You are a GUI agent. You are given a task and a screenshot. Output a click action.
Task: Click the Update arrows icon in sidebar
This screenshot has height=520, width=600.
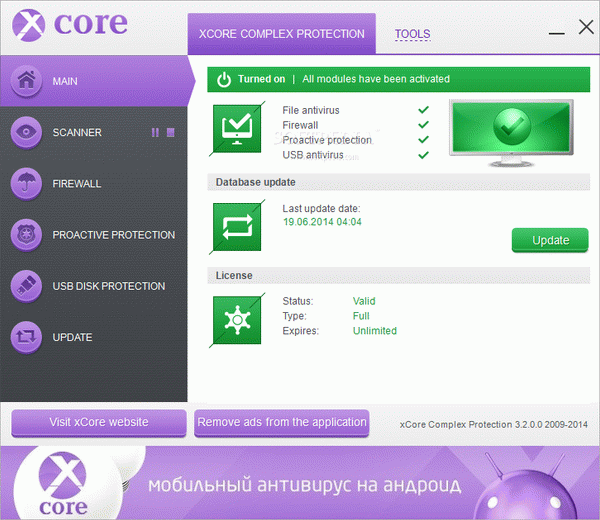[x=26, y=337]
